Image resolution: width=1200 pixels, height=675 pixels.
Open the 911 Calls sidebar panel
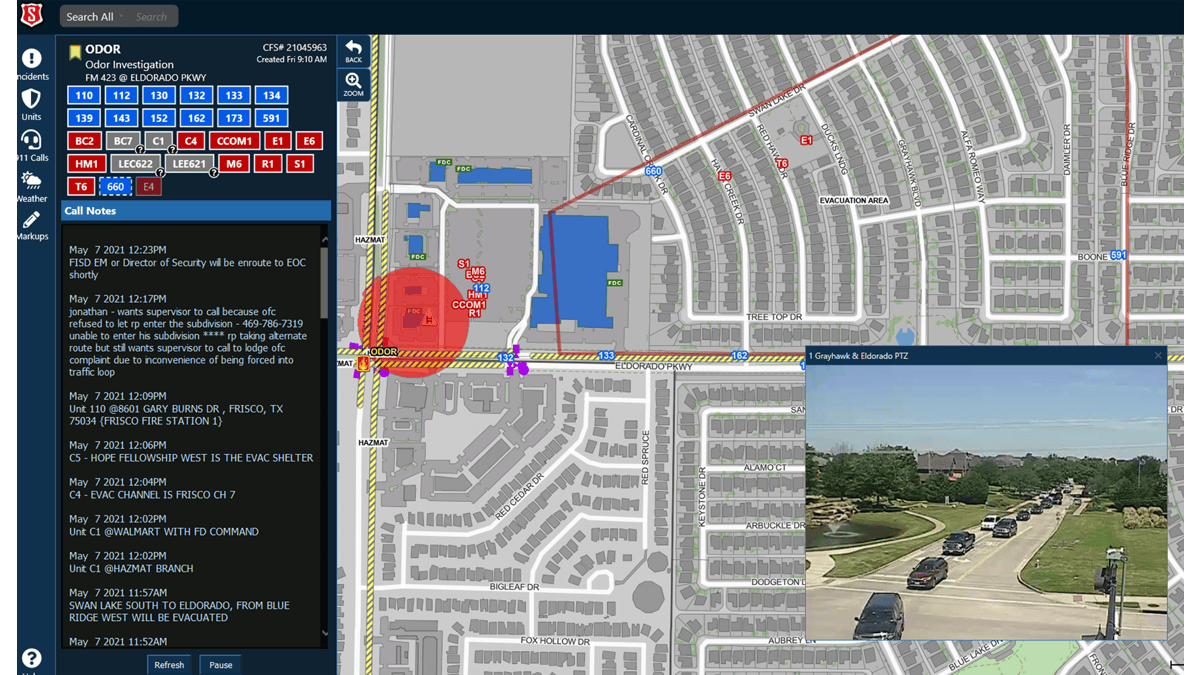(31, 145)
